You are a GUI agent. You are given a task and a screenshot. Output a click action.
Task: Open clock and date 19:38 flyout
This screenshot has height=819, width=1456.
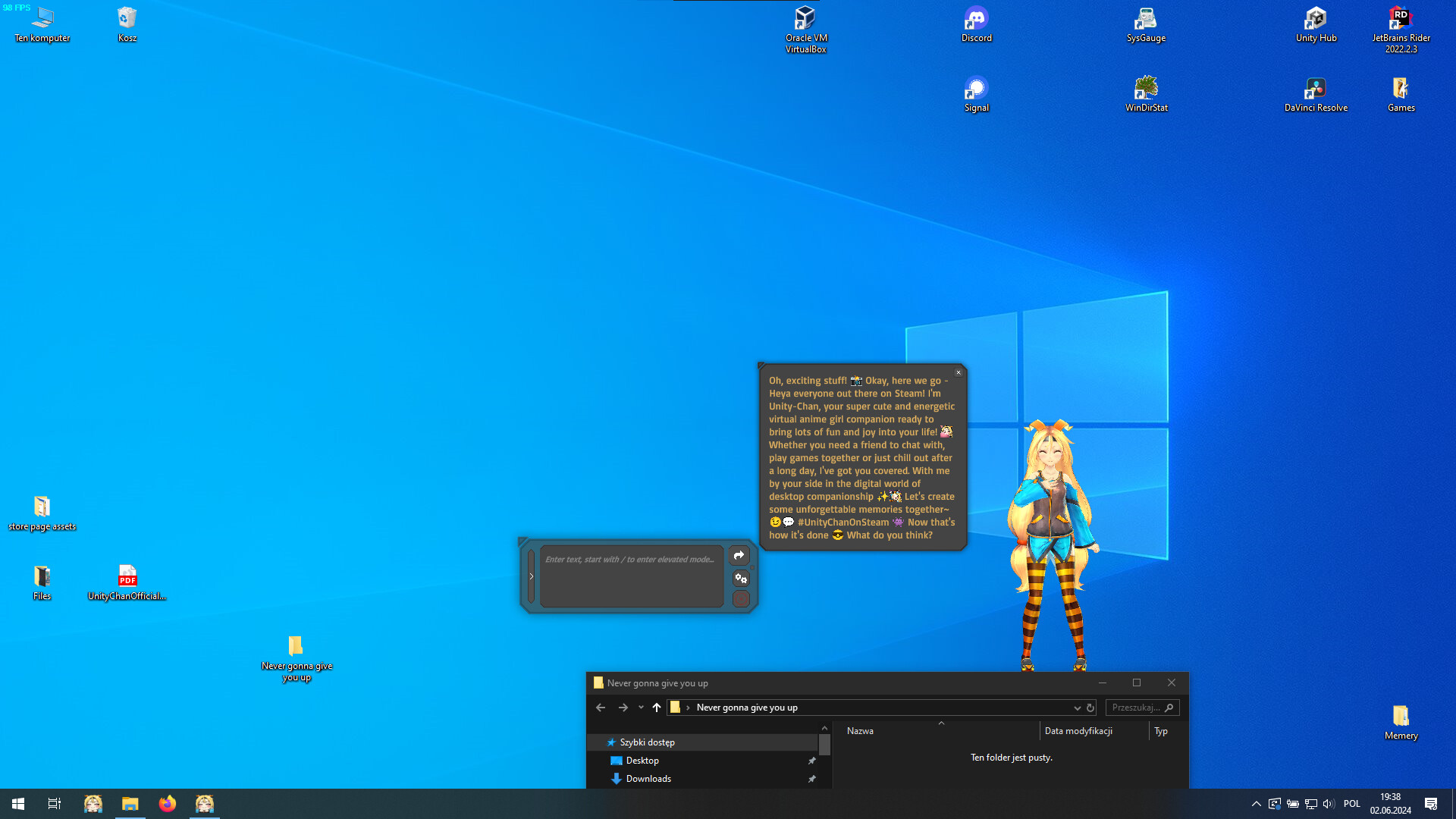coord(1391,804)
